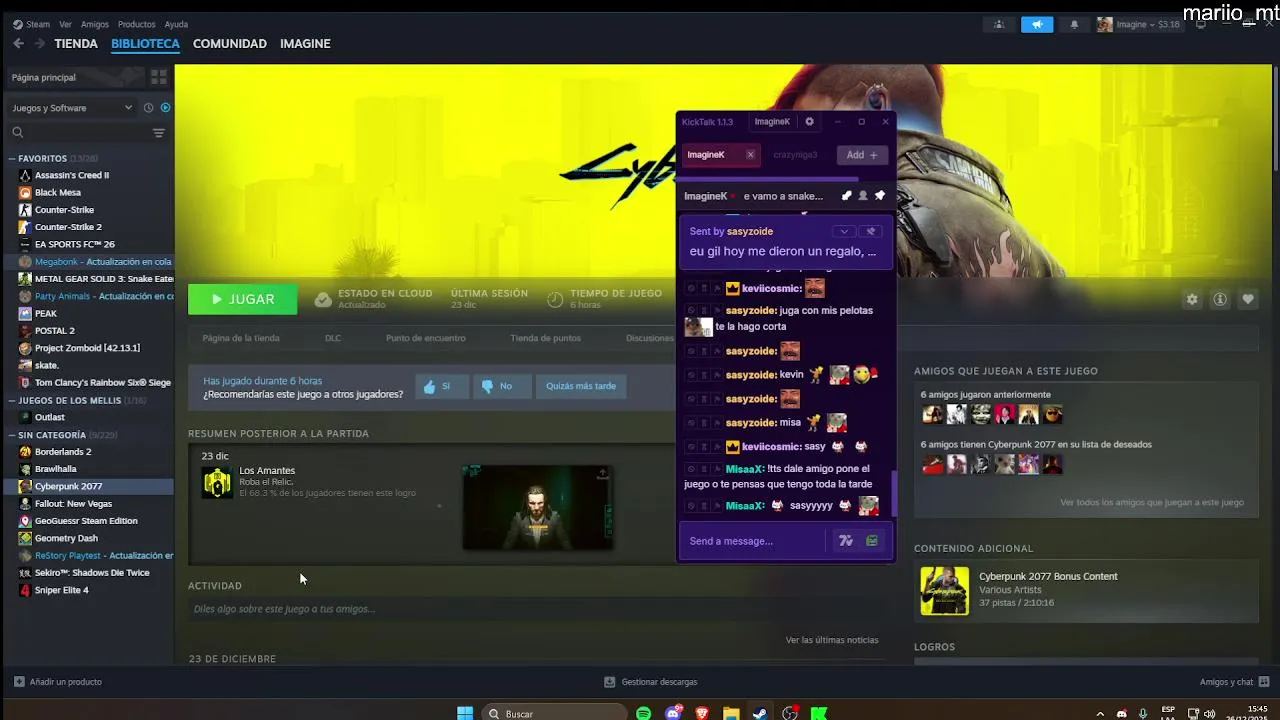Recommend game with the Sí thumbs up
Screen dimensions: 1280x720
pos(441,386)
